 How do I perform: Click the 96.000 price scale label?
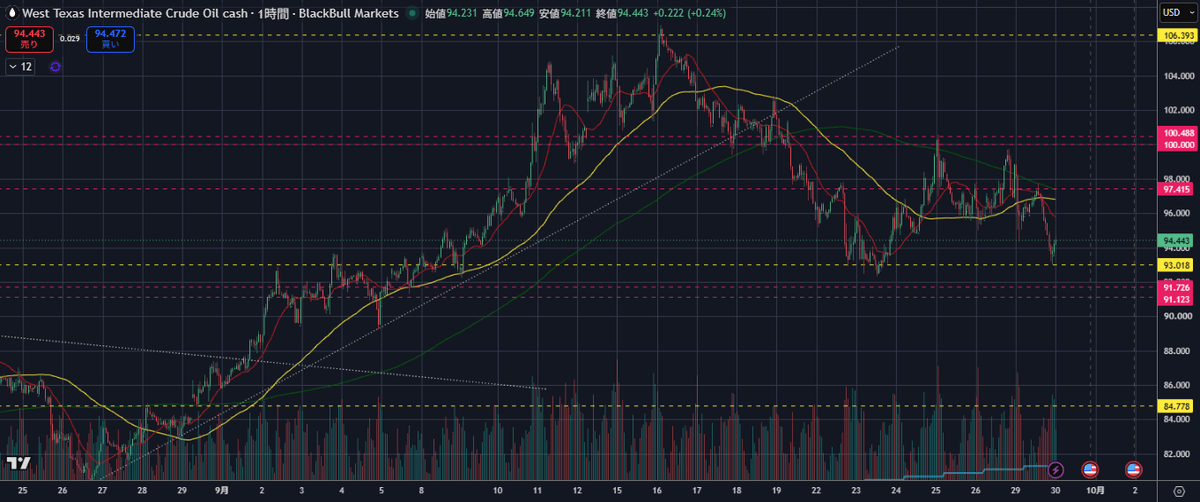[x=1177, y=214]
